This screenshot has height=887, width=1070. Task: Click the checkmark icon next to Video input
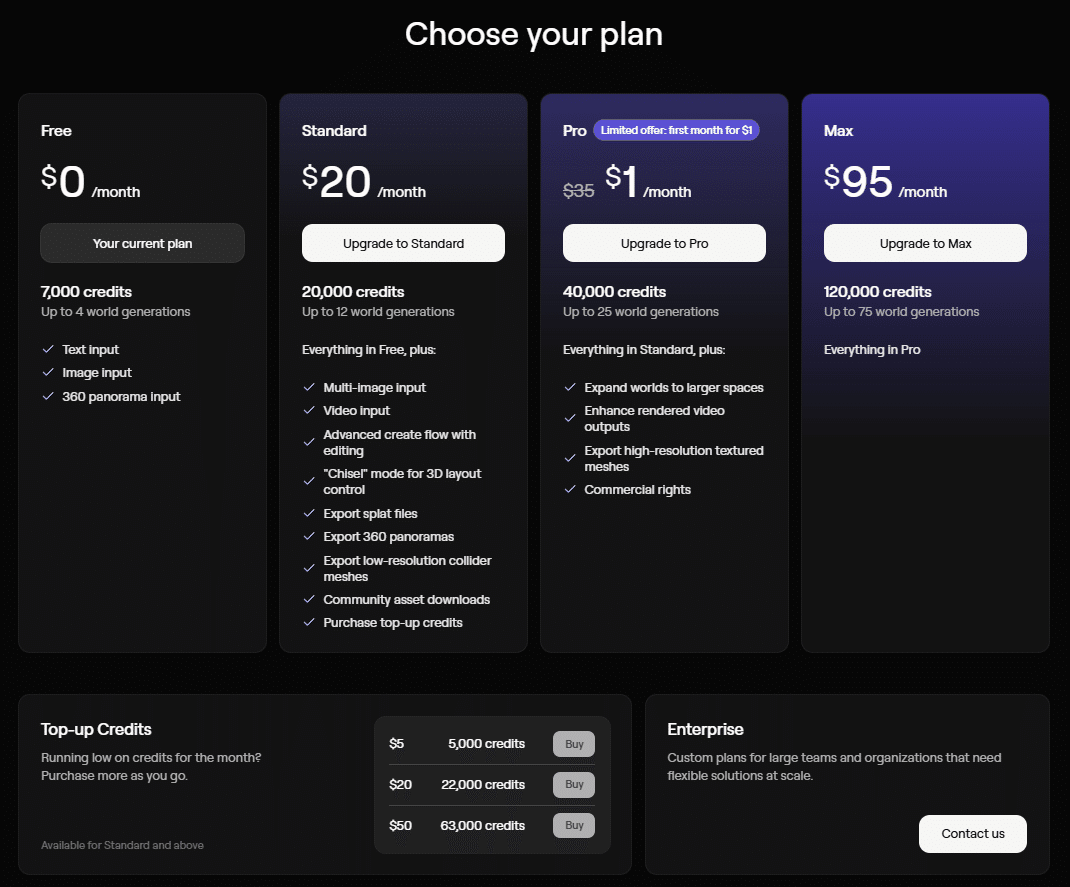pyautogui.click(x=309, y=411)
